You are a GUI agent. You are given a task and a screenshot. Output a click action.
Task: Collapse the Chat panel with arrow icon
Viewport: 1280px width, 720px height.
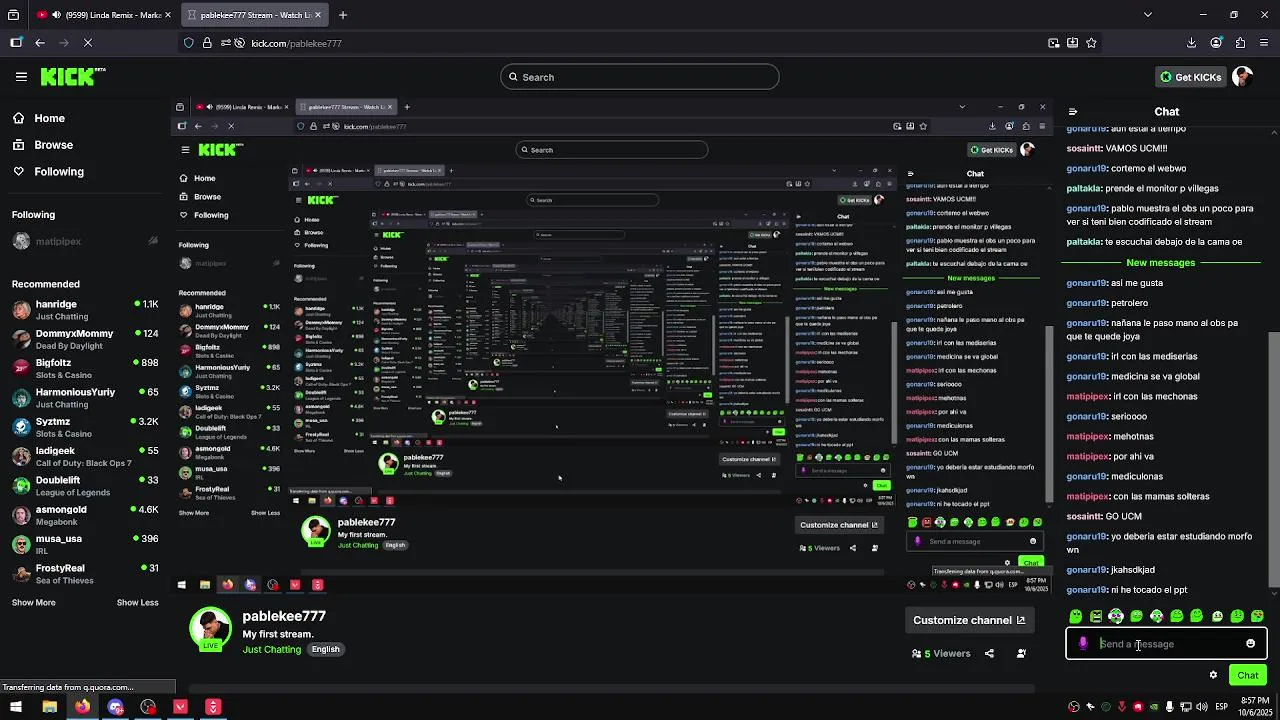point(1072,112)
